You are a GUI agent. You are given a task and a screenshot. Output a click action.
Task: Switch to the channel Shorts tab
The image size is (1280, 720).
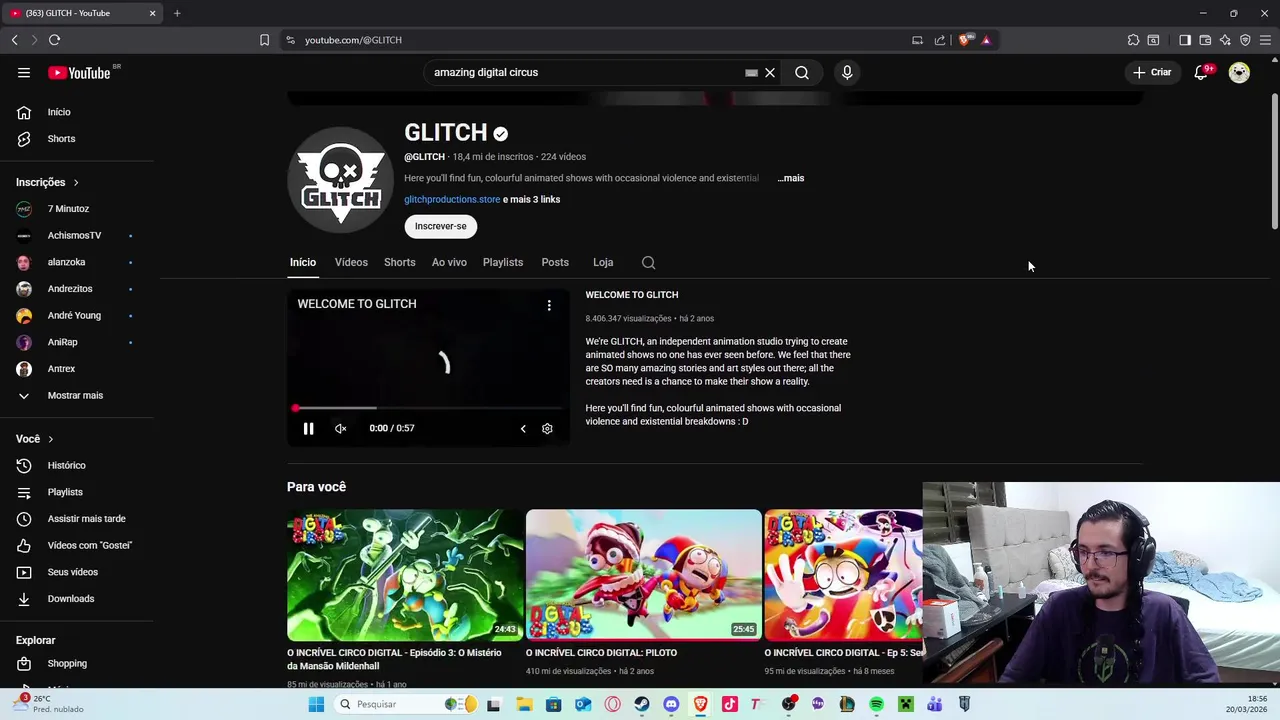(399, 262)
